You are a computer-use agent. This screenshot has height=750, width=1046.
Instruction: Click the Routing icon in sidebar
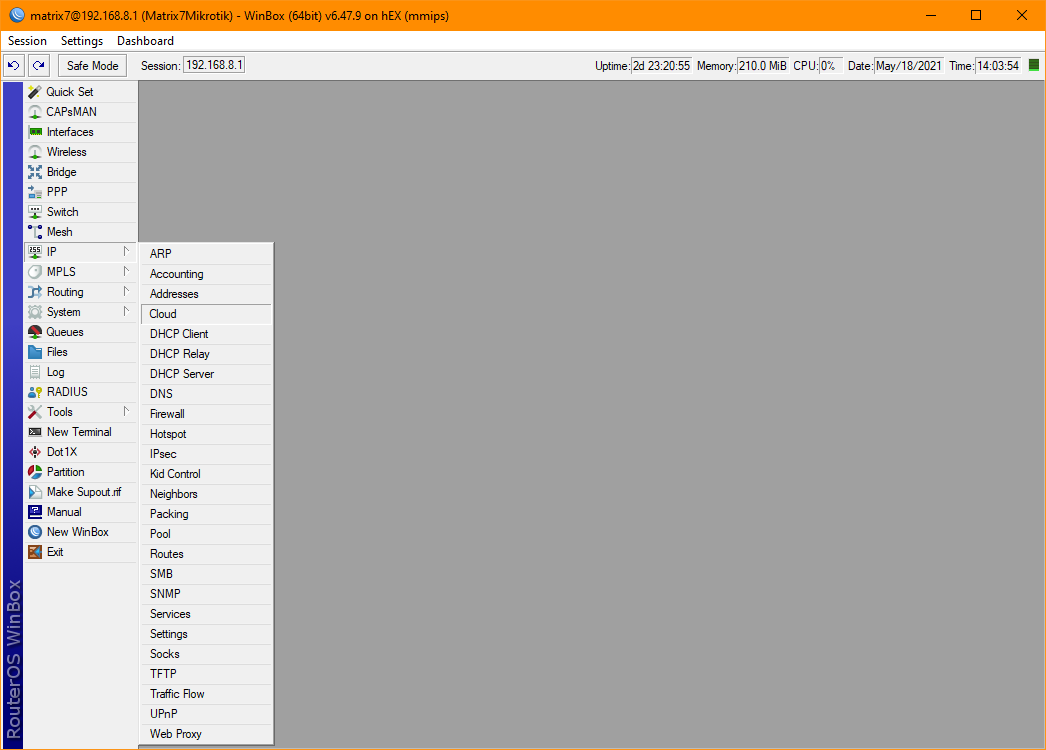(35, 292)
